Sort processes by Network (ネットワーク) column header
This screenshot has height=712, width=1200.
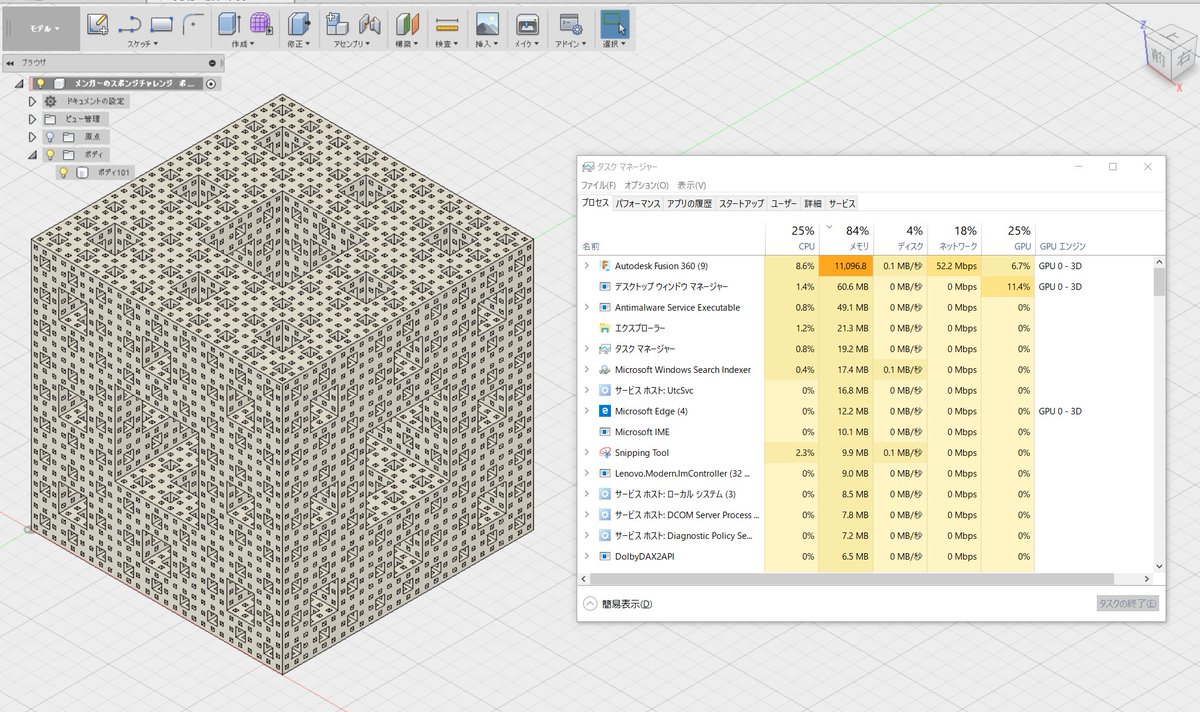tap(954, 237)
